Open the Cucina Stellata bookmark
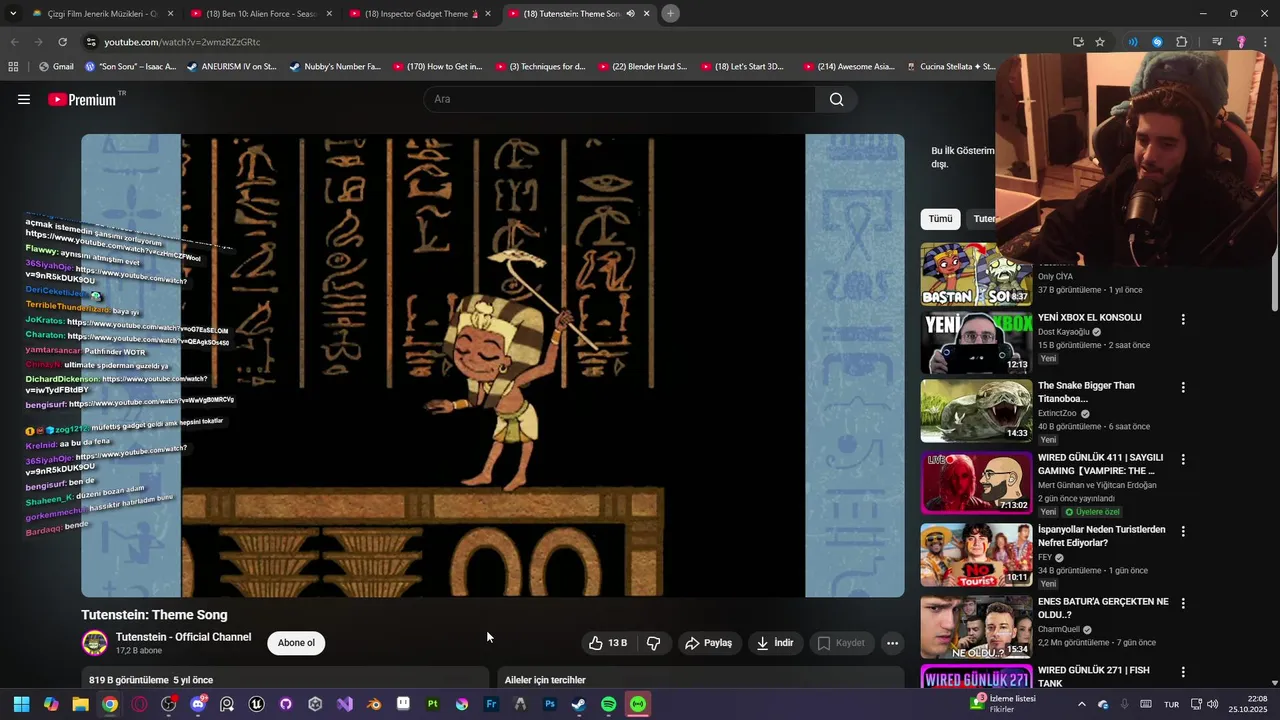The image size is (1280, 720). [950, 67]
